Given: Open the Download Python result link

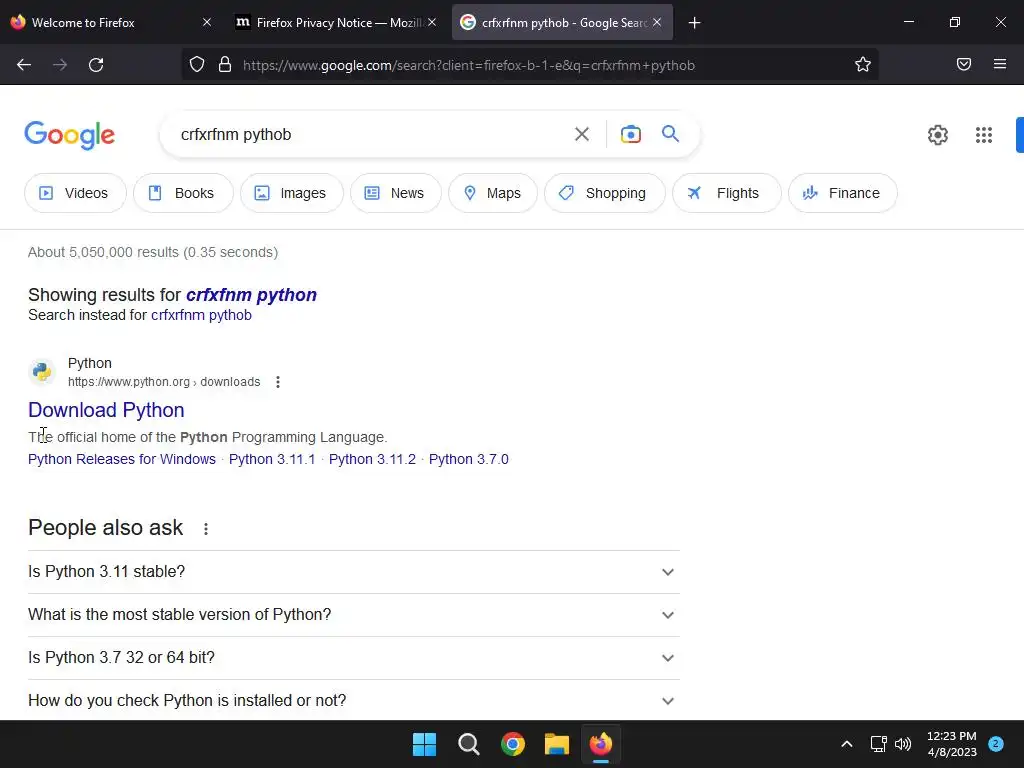Looking at the screenshot, I should [x=106, y=410].
